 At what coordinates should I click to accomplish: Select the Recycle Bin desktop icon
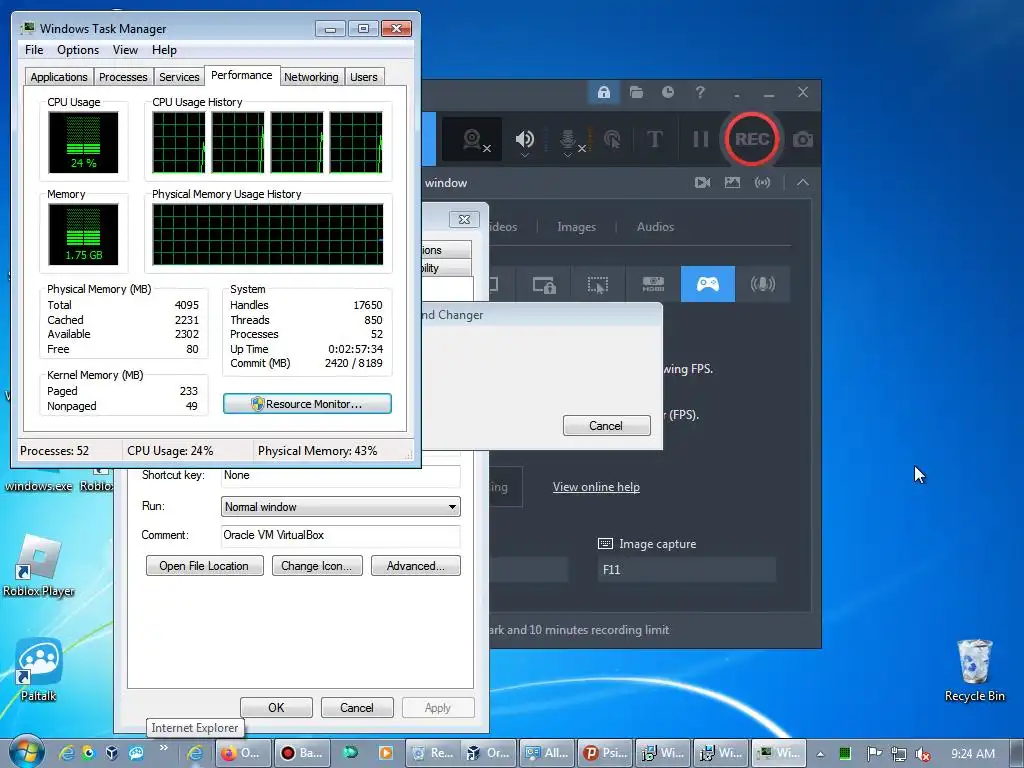coord(974,671)
